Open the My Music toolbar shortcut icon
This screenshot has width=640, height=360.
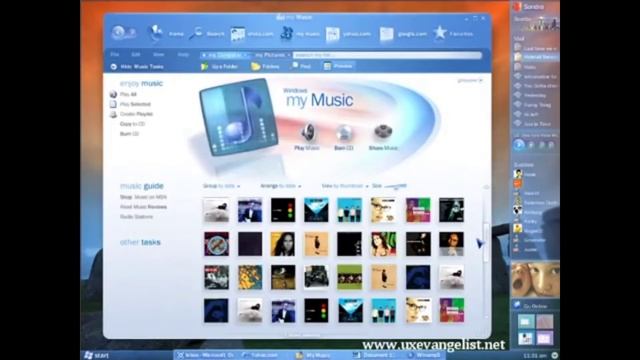pos(287,33)
